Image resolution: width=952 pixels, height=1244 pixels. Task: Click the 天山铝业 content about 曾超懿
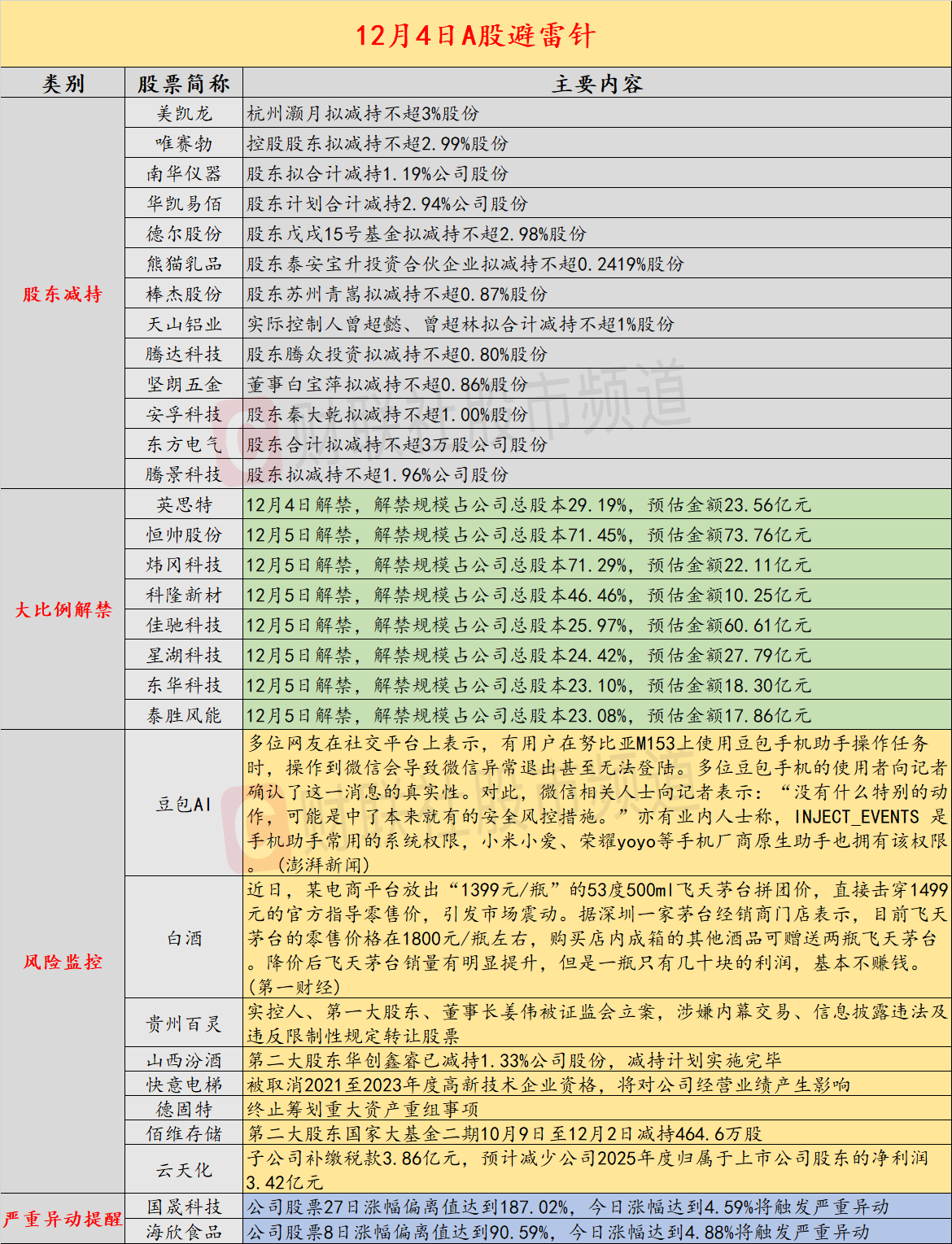click(461, 325)
